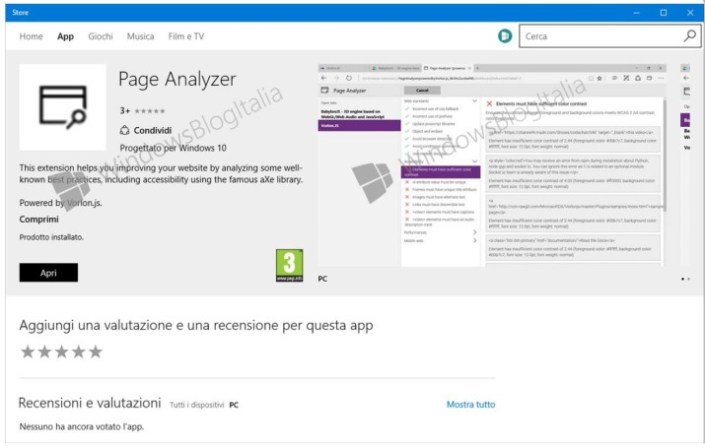705x448 pixels.
Task: Rate the app three stars
Action: click(x=62, y=352)
